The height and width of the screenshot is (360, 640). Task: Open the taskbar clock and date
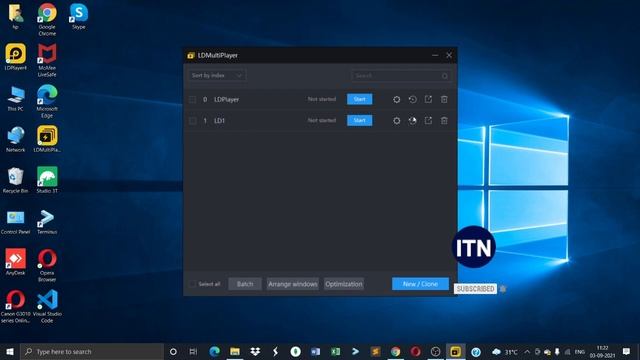602,351
